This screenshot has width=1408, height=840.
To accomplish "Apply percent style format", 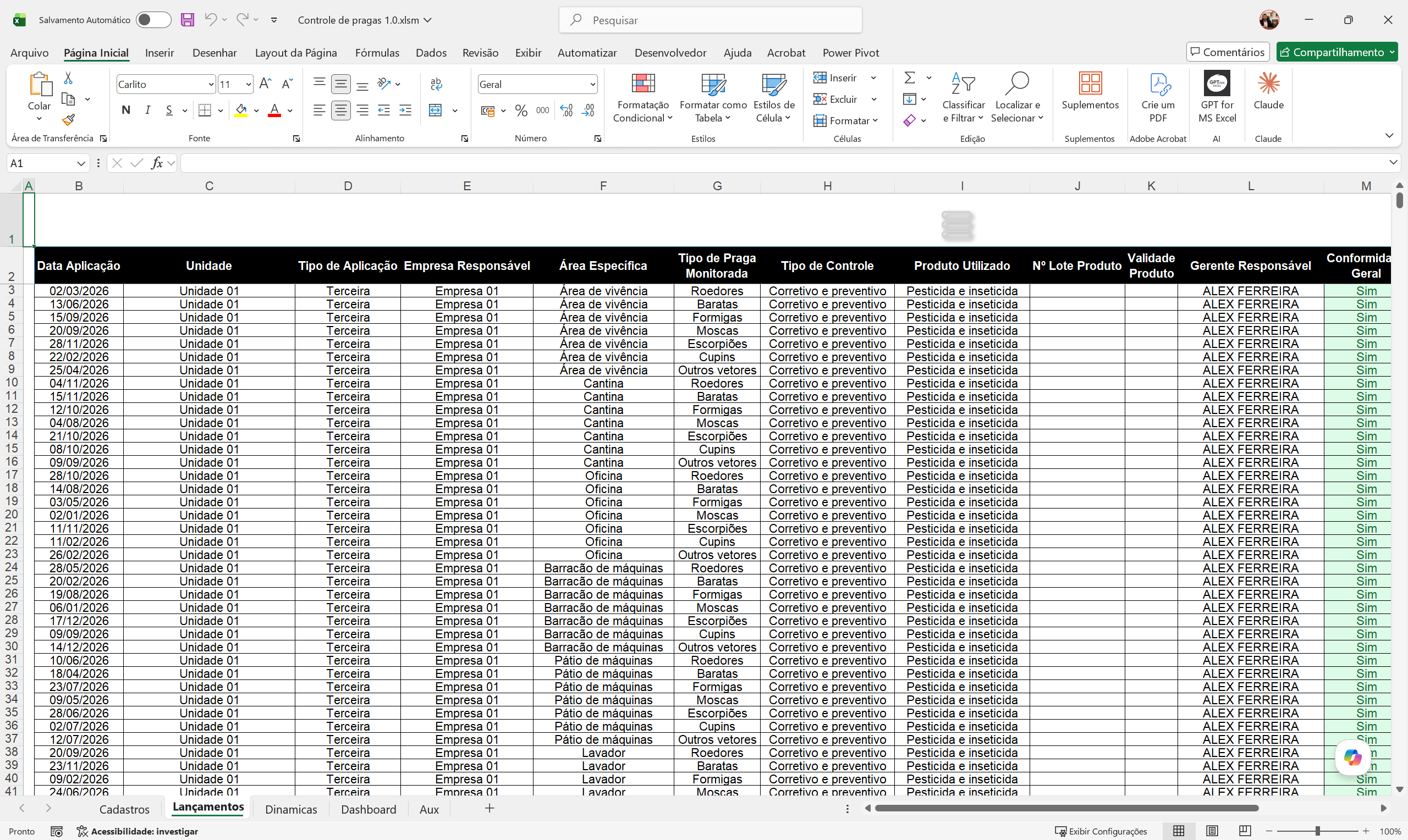I will click(521, 110).
